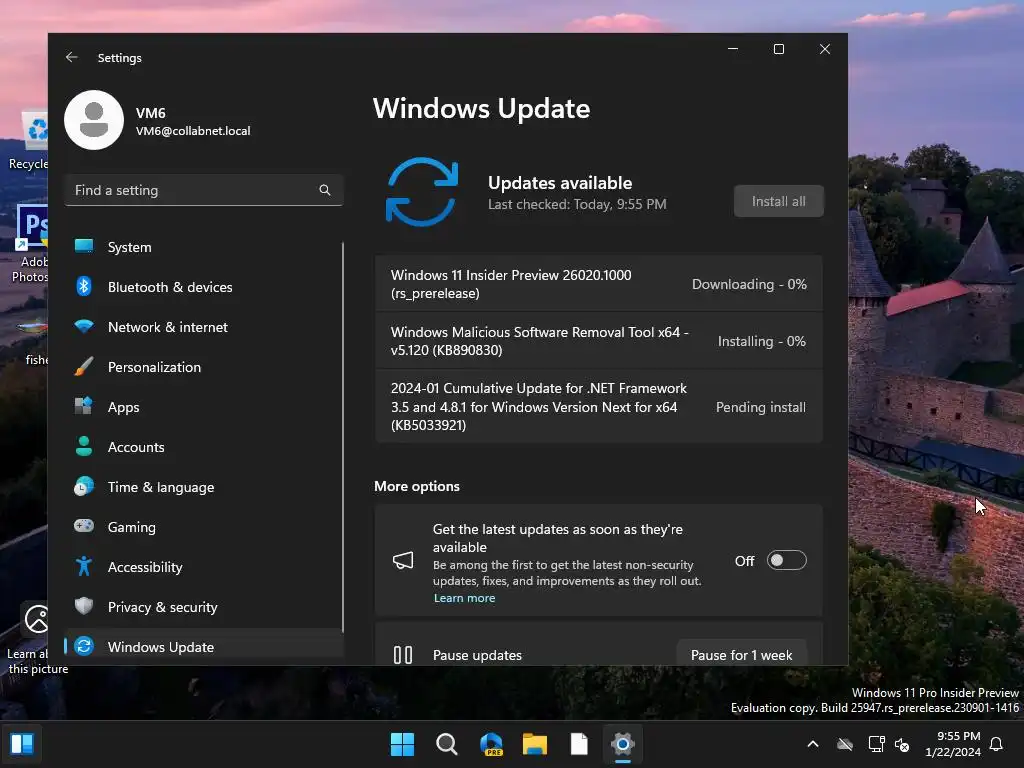Click the Installing - 0% status
This screenshot has width=1024, height=768.
pyautogui.click(x=761, y=341)
